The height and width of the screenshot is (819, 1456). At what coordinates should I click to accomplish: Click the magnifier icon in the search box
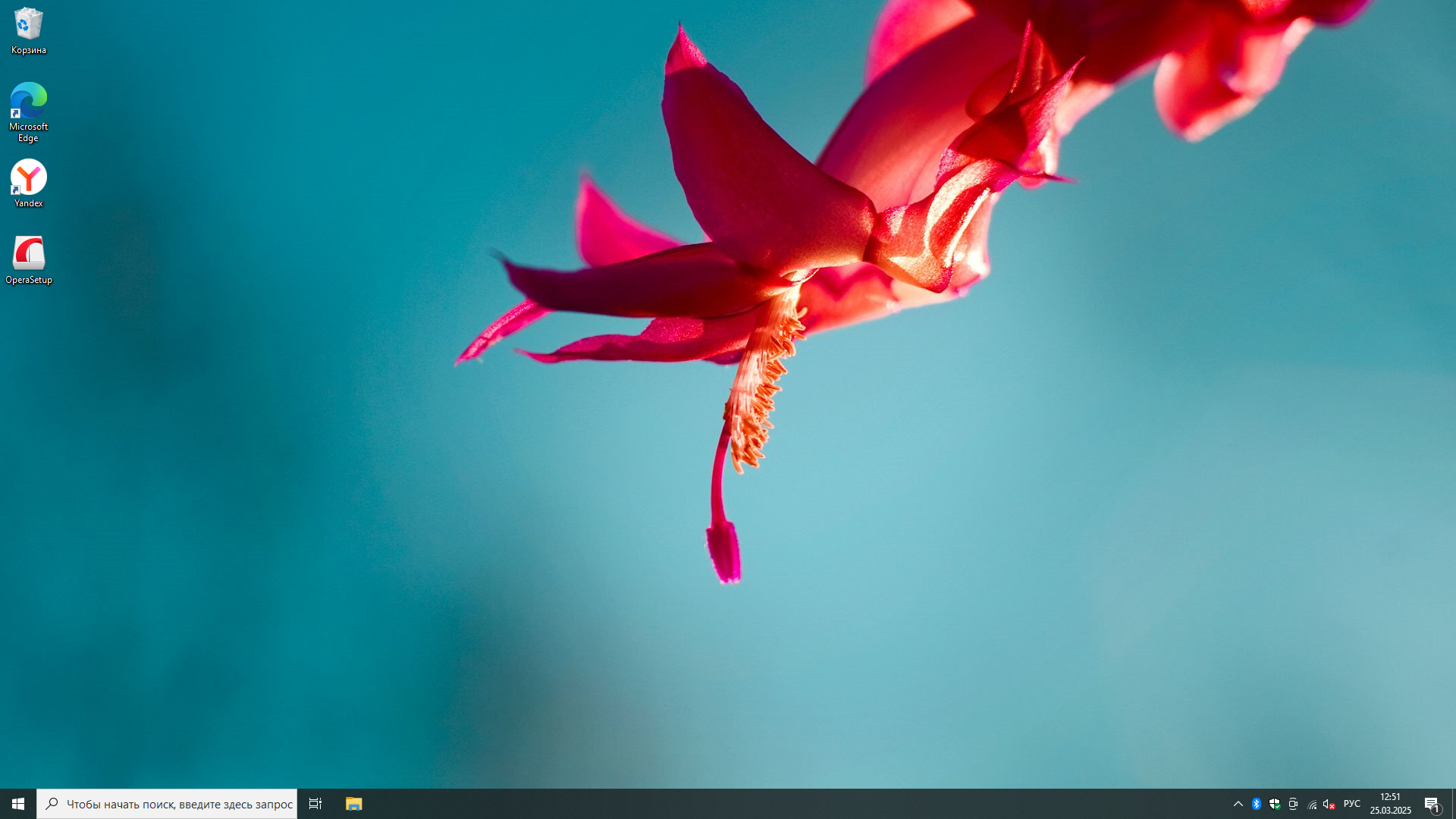(x=52, y=804)
